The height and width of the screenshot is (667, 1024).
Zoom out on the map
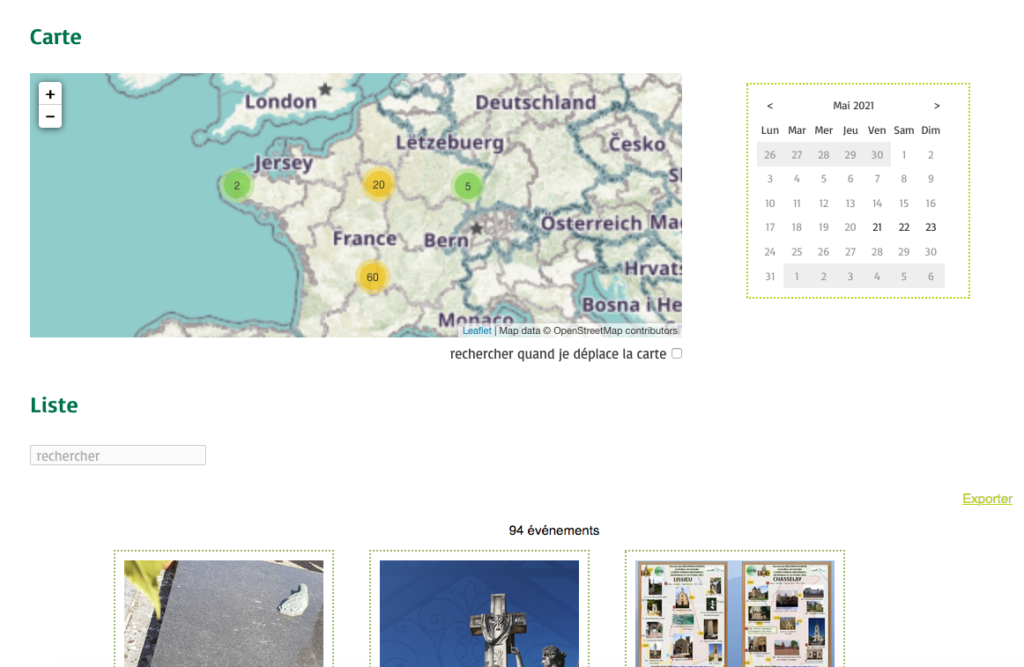click(x=50, y=117)
